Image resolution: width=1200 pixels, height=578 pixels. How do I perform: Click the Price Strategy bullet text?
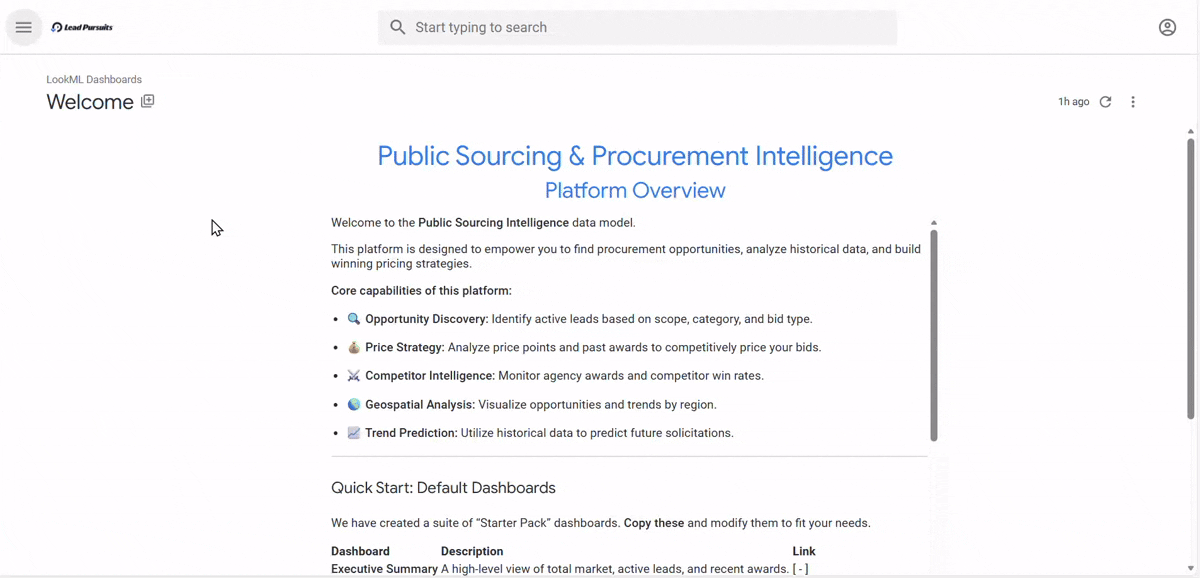(593, 347)
